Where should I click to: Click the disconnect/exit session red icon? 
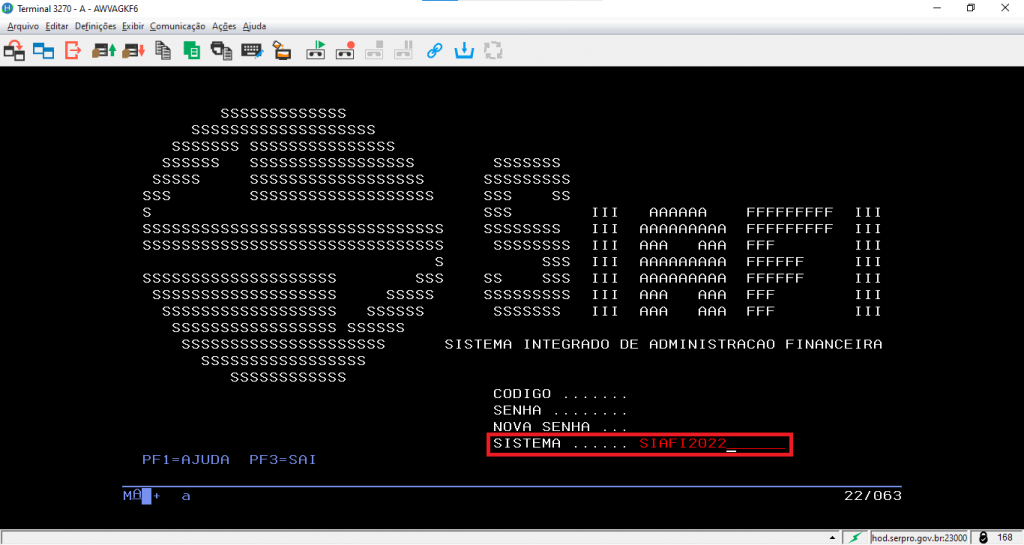(73, 50)
